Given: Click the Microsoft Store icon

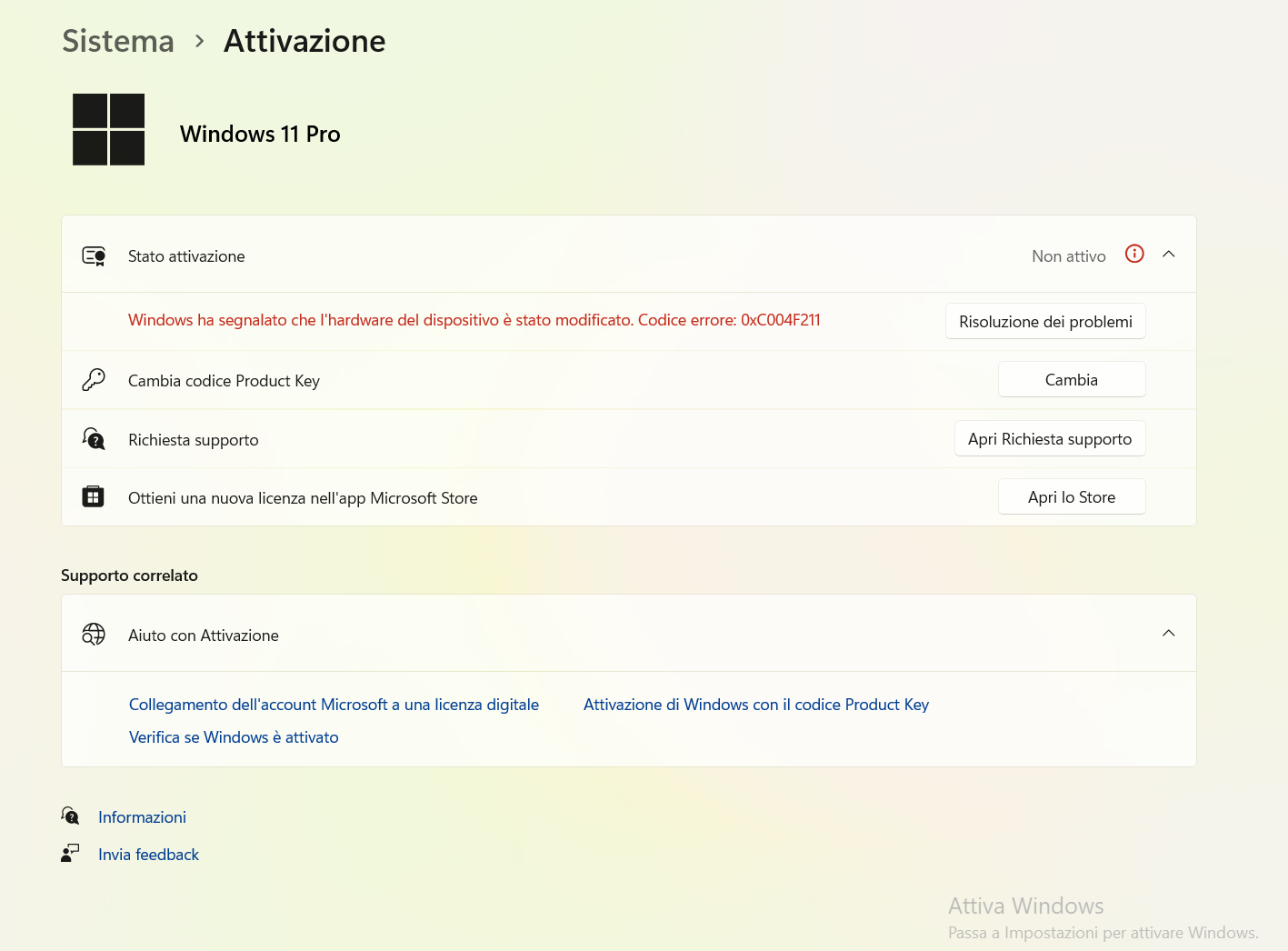Looking at the screenshot, I should tap(94, 496).
